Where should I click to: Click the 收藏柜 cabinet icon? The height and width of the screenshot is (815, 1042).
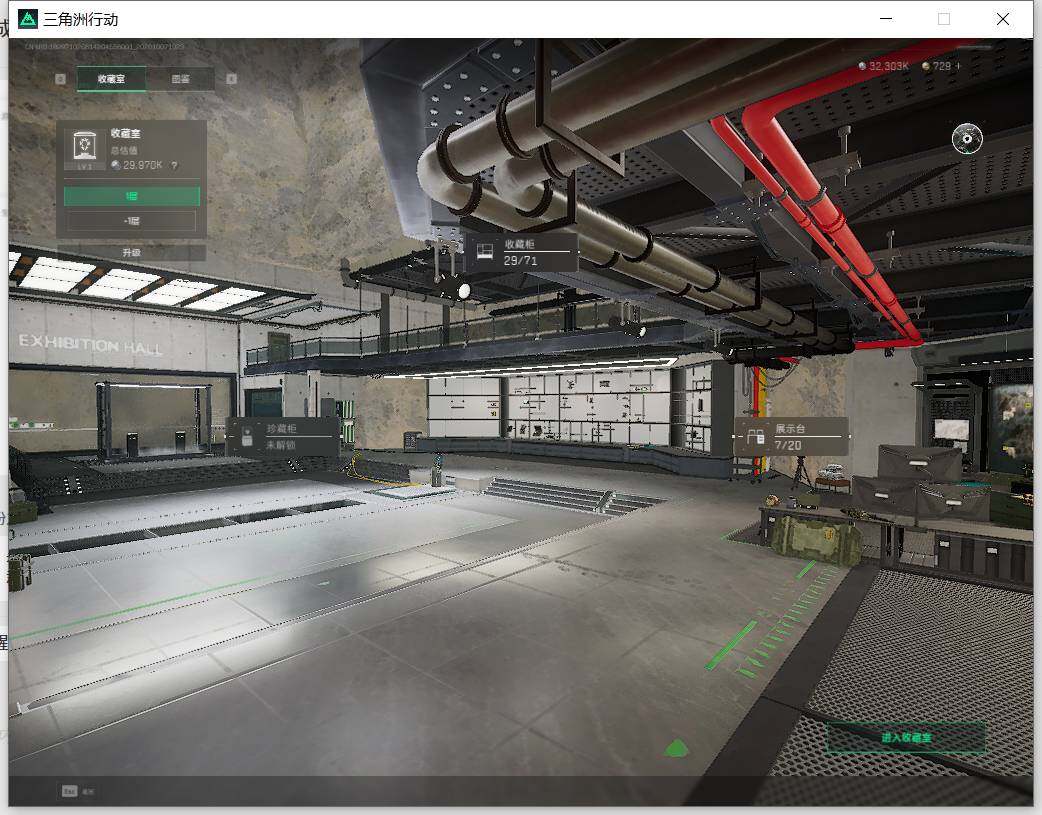pyautogui.click(x=485, y=251)
